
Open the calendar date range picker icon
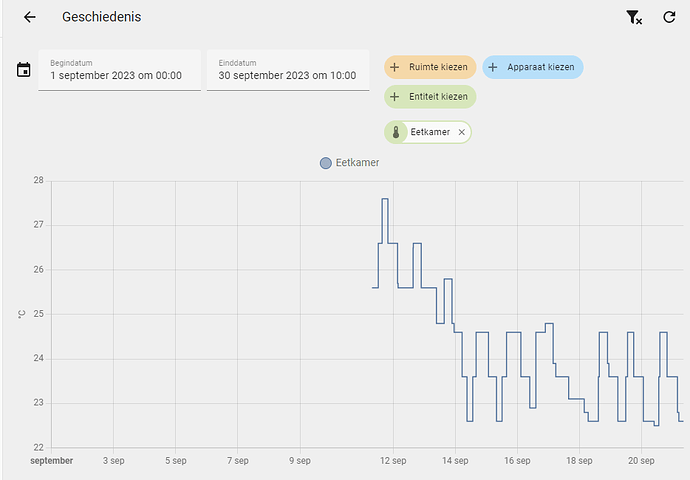tap(24, 70)
